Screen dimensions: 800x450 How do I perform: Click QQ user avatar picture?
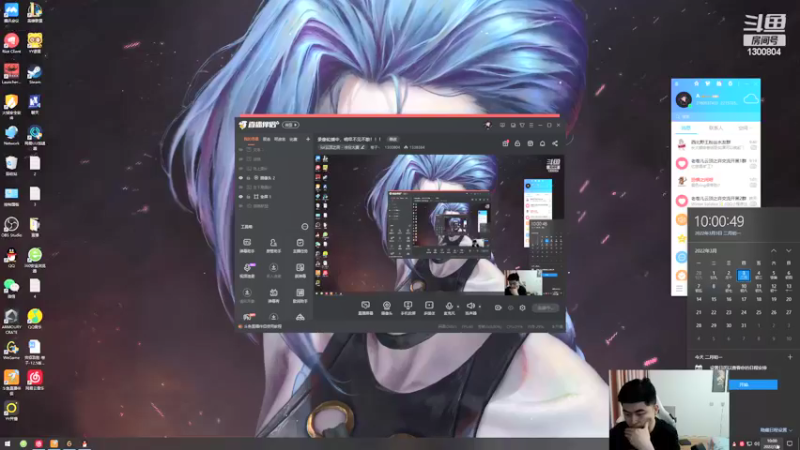[684, 99]
